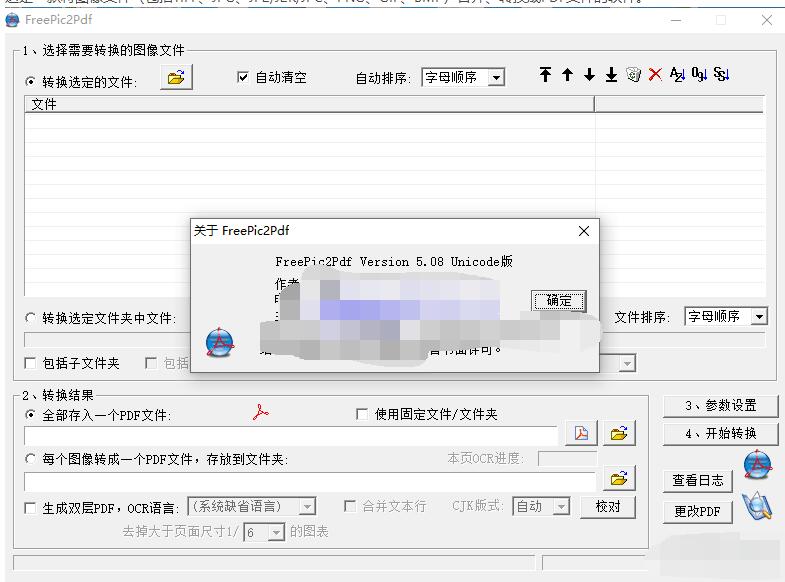Enable 生成双层PDF checkbox
Viewport: 785px width, 582px height.
coord(30,508)
